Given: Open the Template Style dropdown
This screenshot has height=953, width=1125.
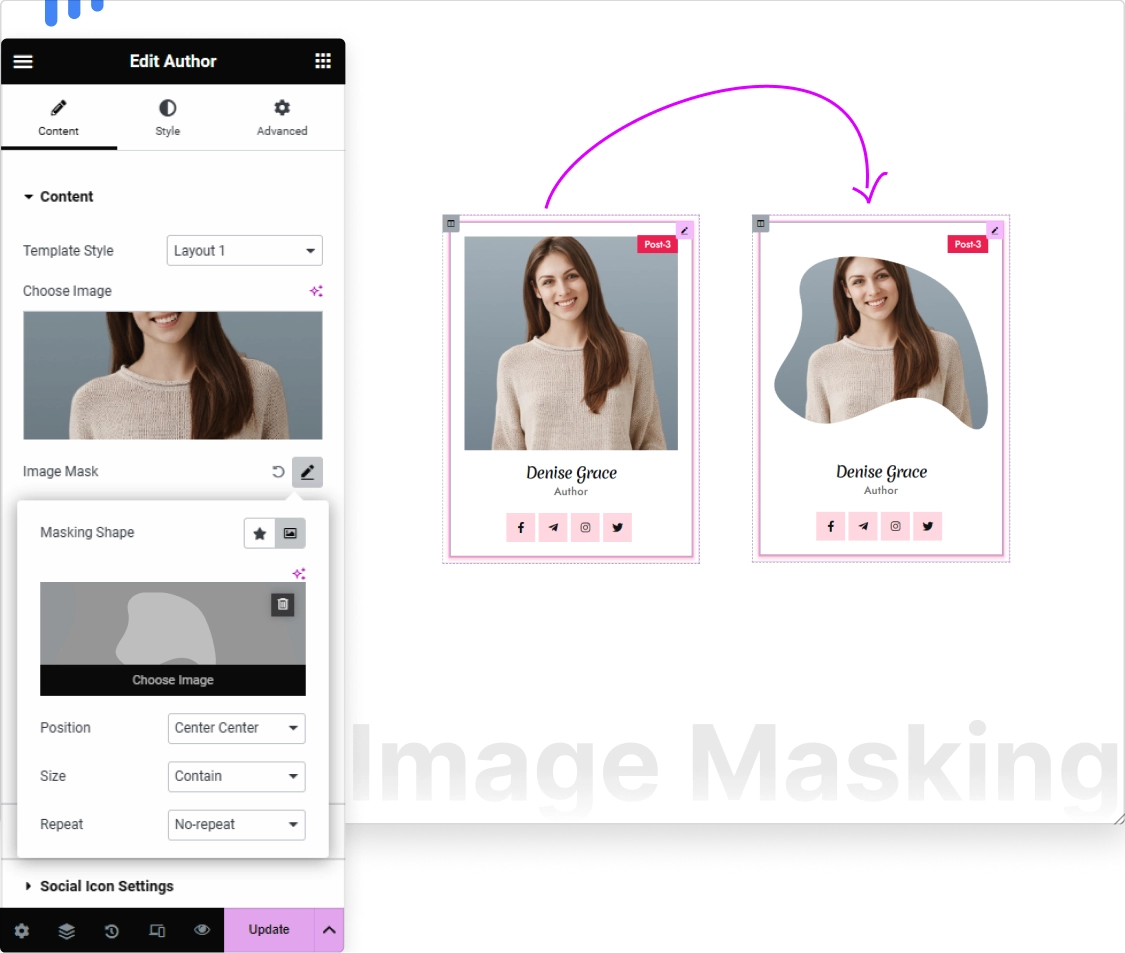Looking at the screenshot, I should (245, 250).
